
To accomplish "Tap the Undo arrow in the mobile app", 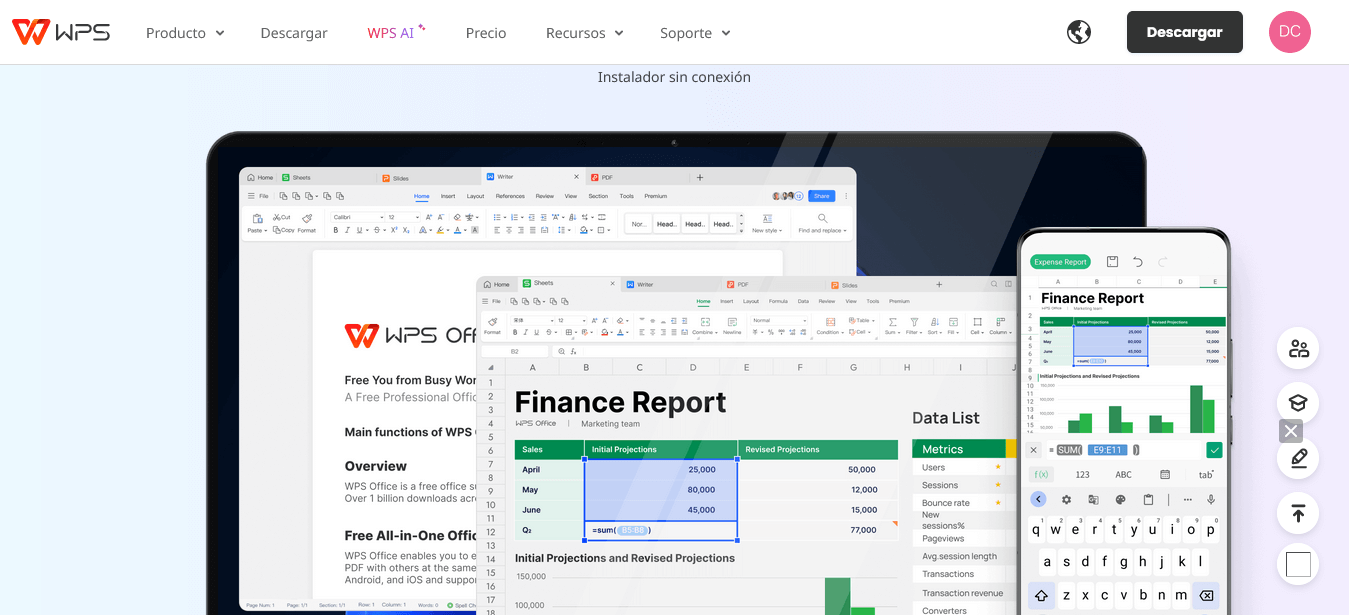I will coord(1139,262).
